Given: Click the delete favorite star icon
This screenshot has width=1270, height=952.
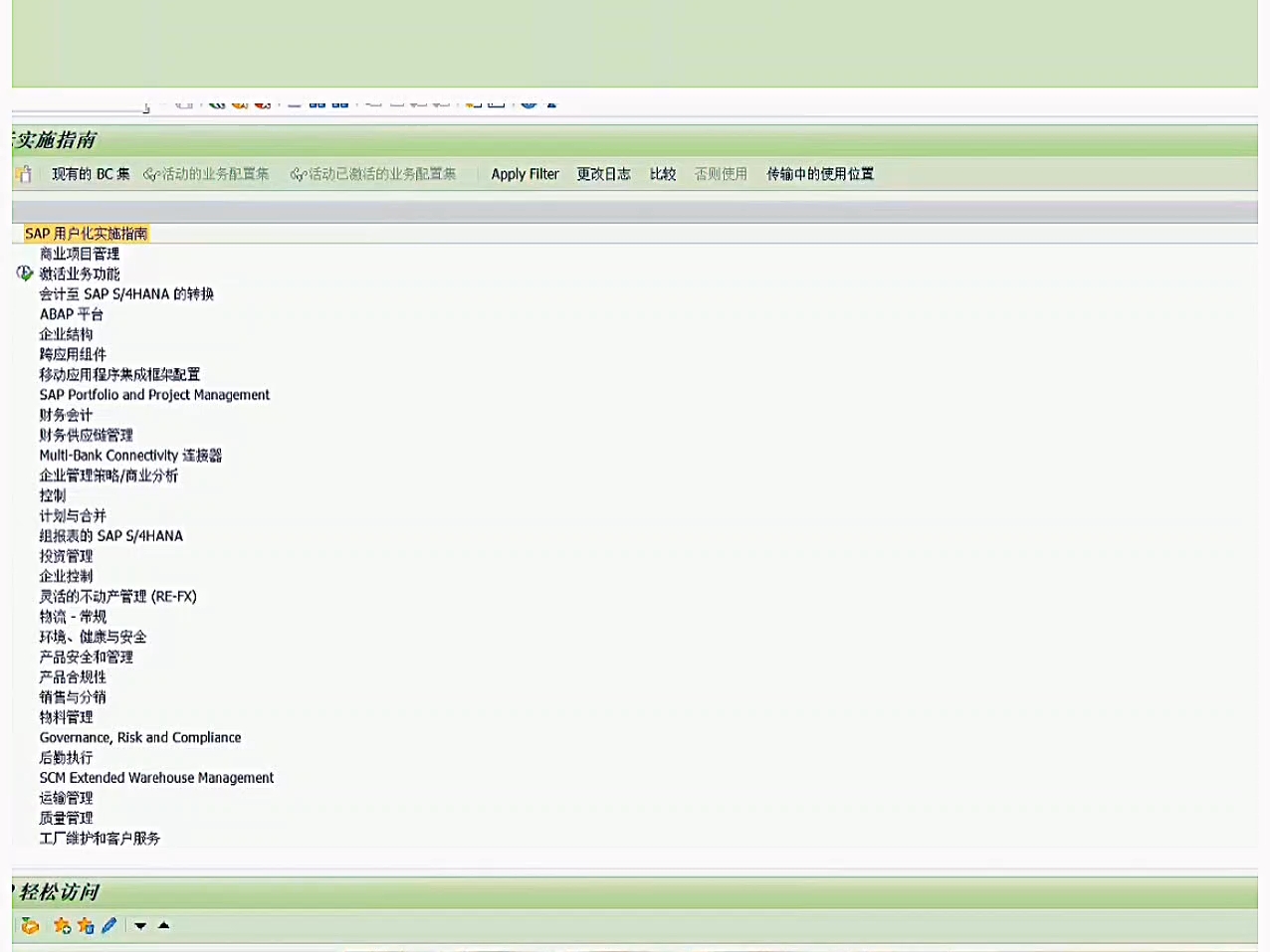Looking at the screenshot, I should click(x=86, y=926).
